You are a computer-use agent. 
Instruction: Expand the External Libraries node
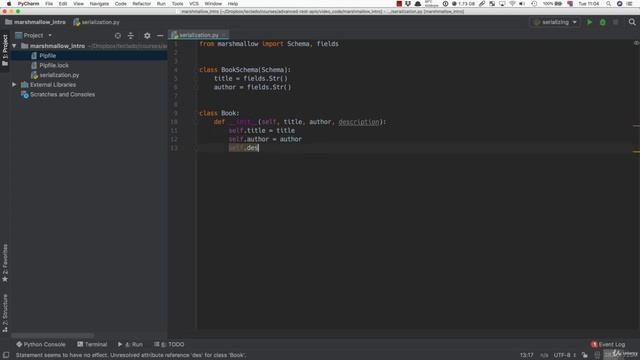click(x=14, y=84)
